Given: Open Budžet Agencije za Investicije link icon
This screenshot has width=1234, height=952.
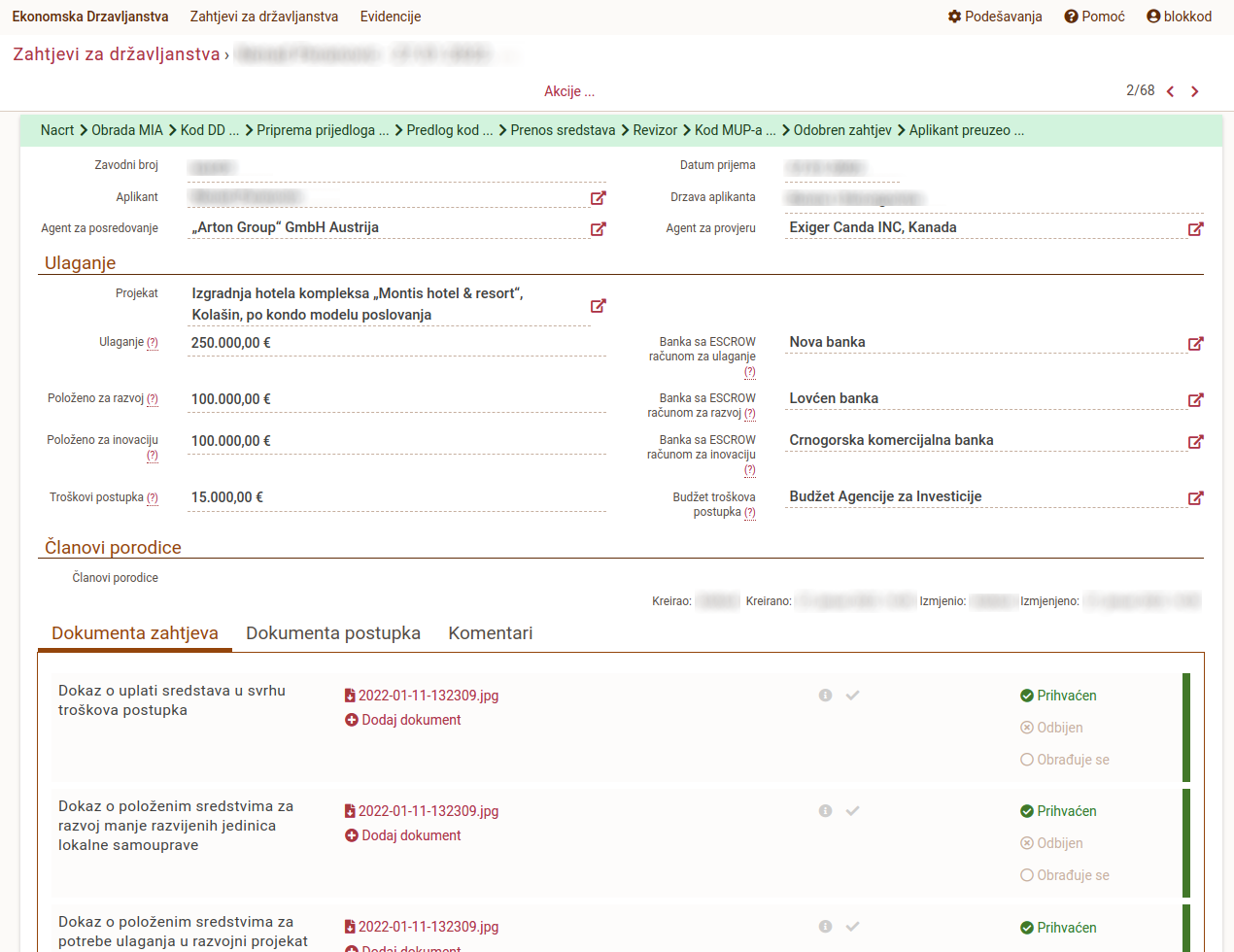Looking at the screenshot, I should [x=1196, y=498].
